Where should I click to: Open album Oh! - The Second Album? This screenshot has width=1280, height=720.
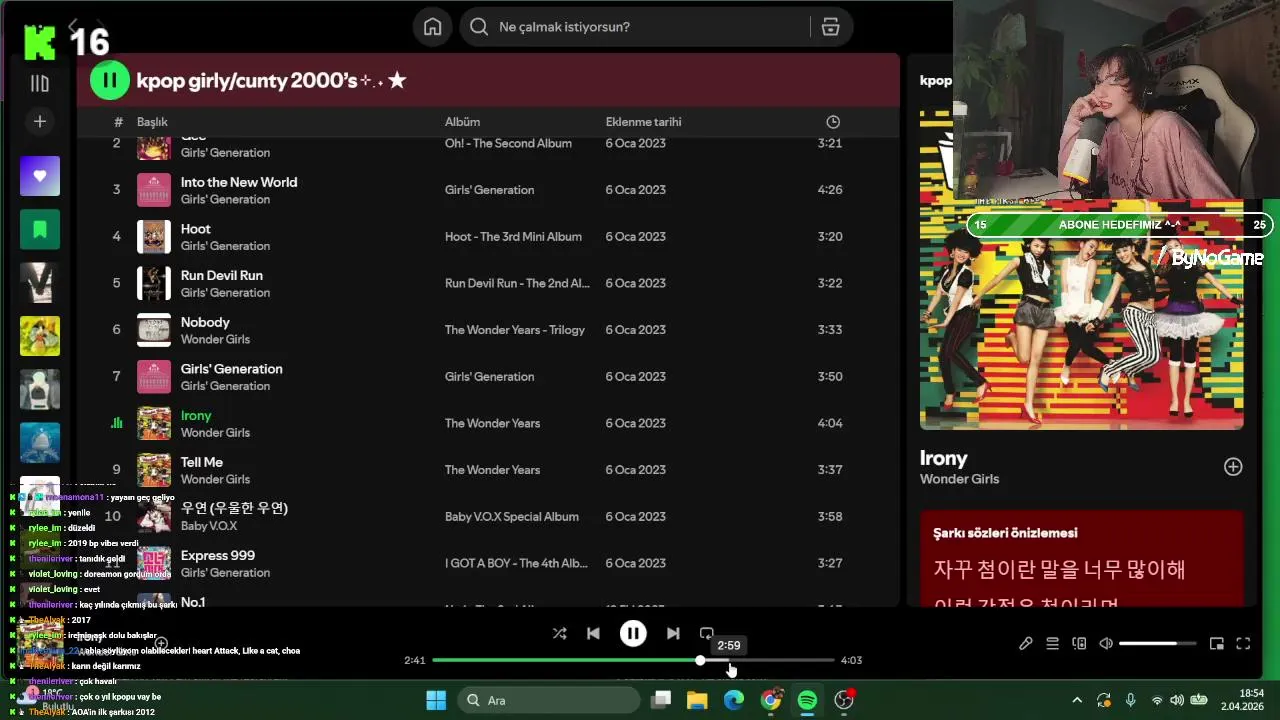[x=508, y=144]
